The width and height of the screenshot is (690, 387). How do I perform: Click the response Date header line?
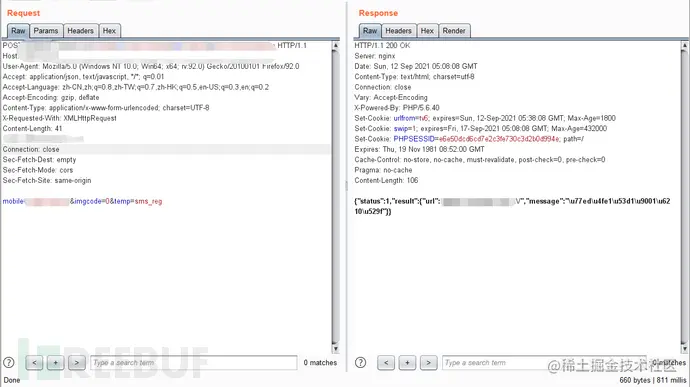pyautogui.click(x=416, y=66)
